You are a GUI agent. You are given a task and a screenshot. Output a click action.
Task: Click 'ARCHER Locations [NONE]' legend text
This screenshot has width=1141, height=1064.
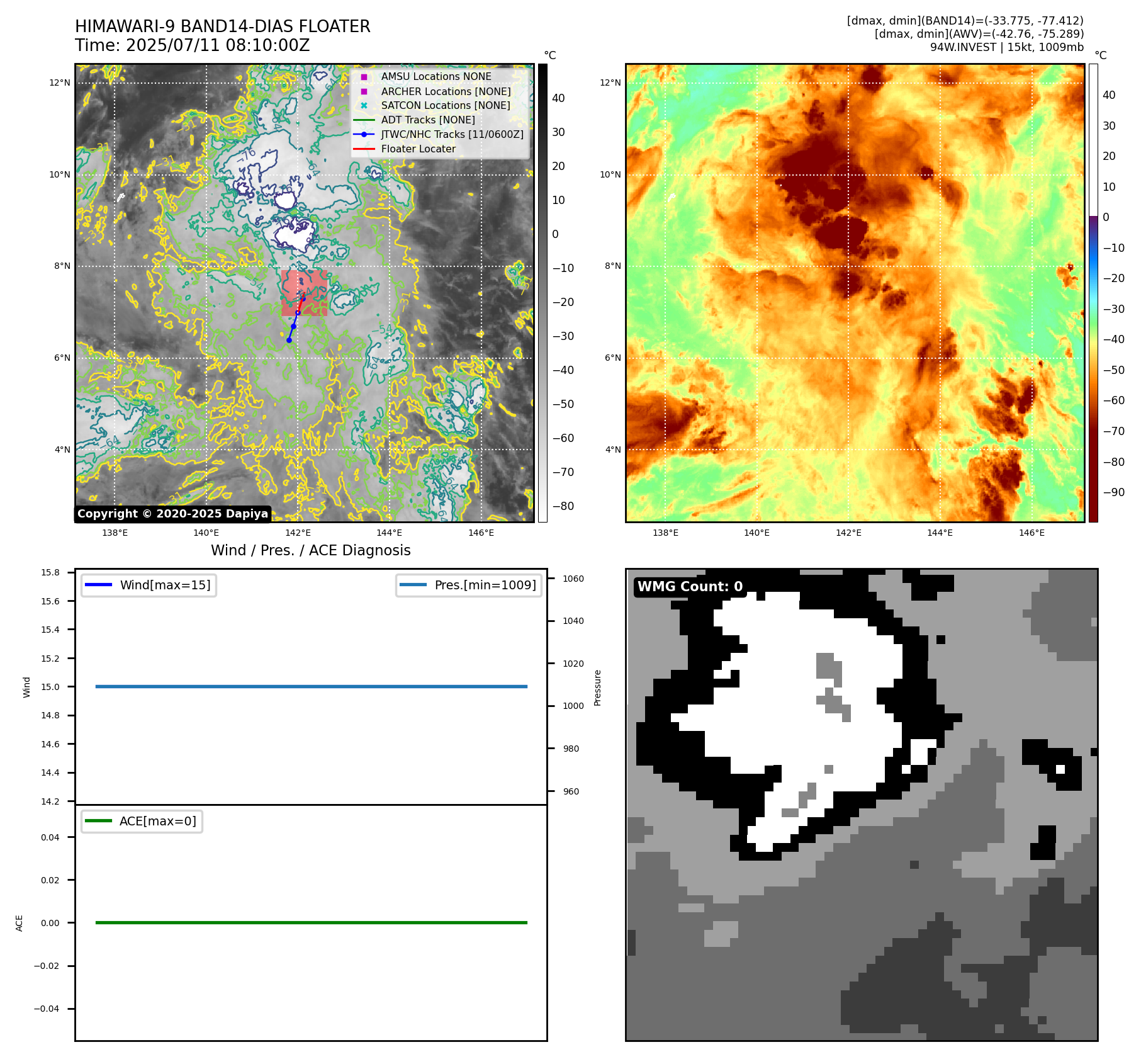tap(446, 91)
